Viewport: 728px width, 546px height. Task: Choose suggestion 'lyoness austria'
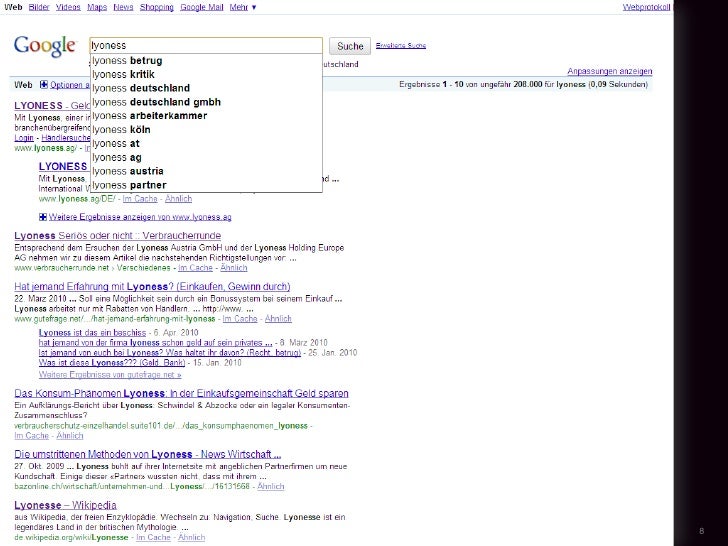pos(206,171)
